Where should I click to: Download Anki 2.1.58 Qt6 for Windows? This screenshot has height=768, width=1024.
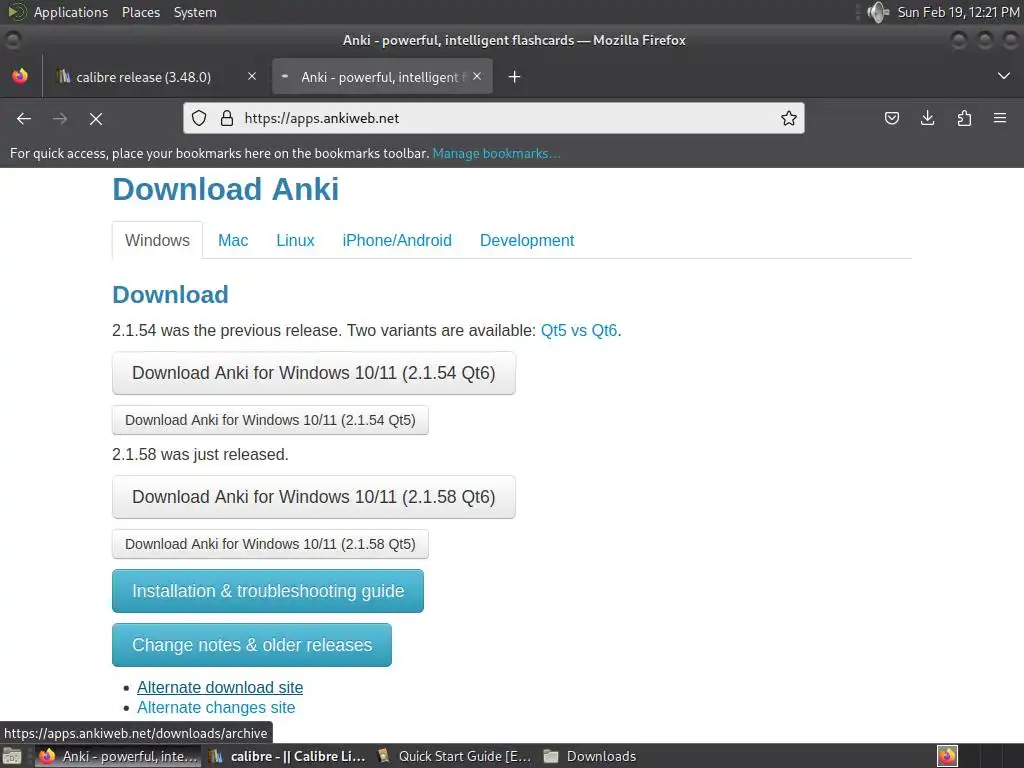pyautogui.click(x=313, y=497)
